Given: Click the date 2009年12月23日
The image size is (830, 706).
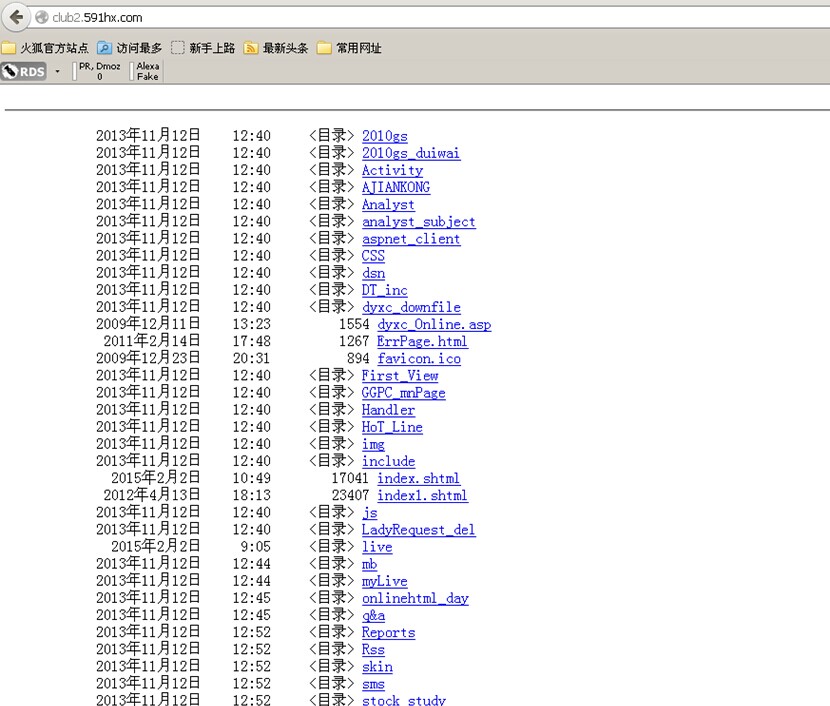Looking at the screenshot, I should [x=148, y=358].
